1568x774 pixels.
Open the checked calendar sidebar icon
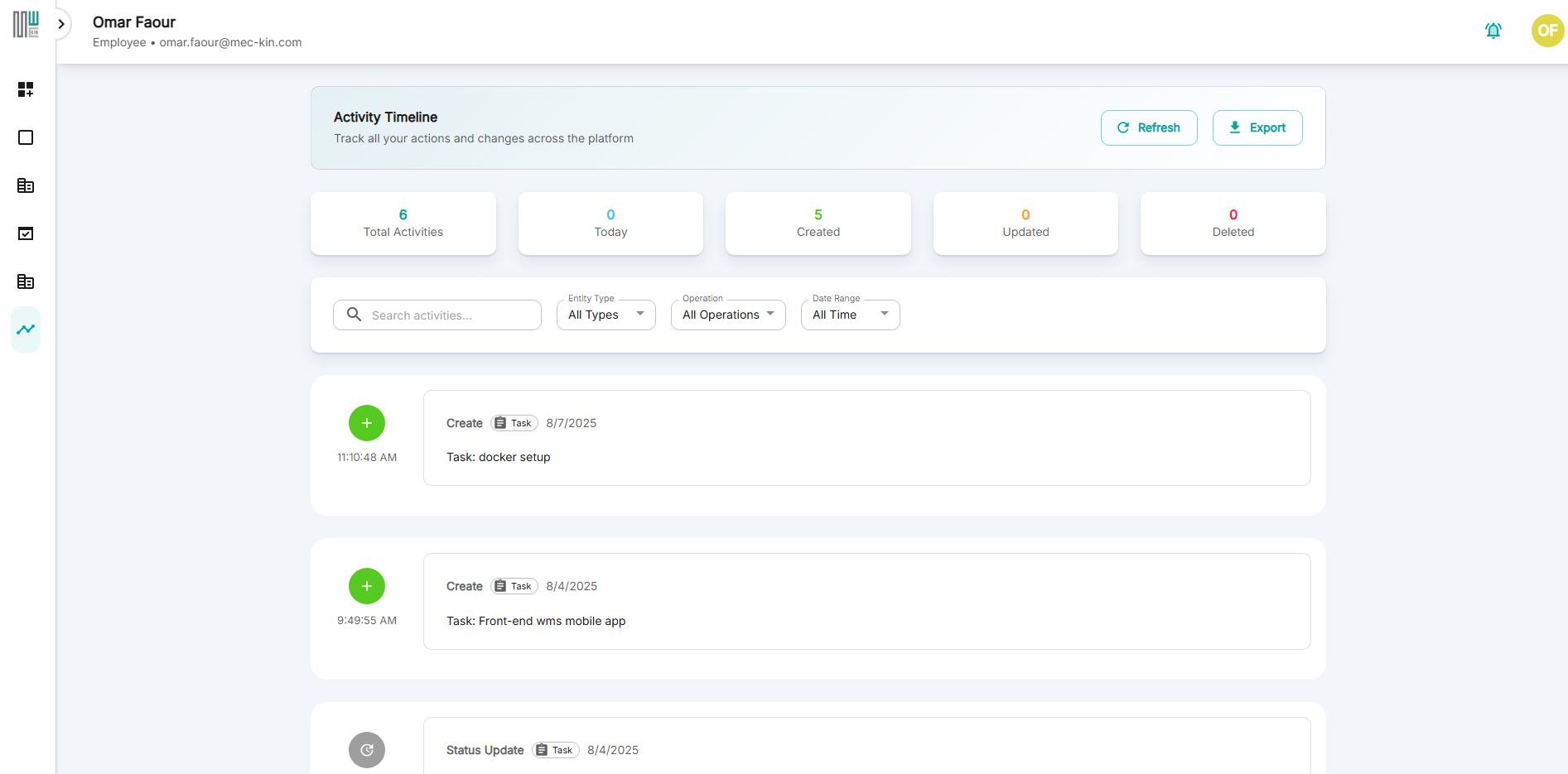pyautogui.click(x=26, y=233)
